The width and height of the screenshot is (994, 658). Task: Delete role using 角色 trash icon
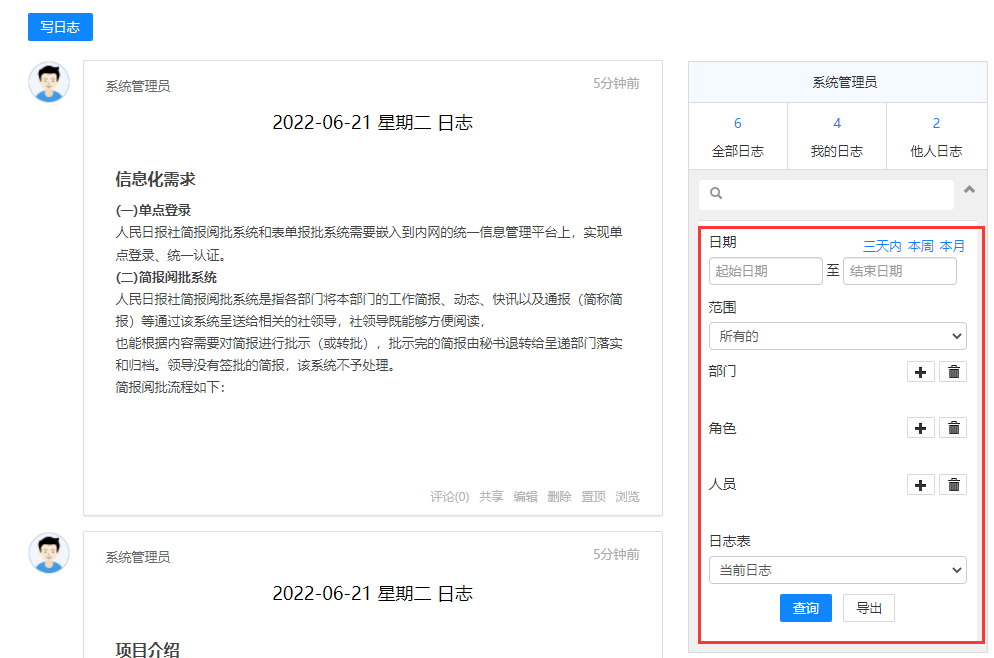(x=954, y=428)
